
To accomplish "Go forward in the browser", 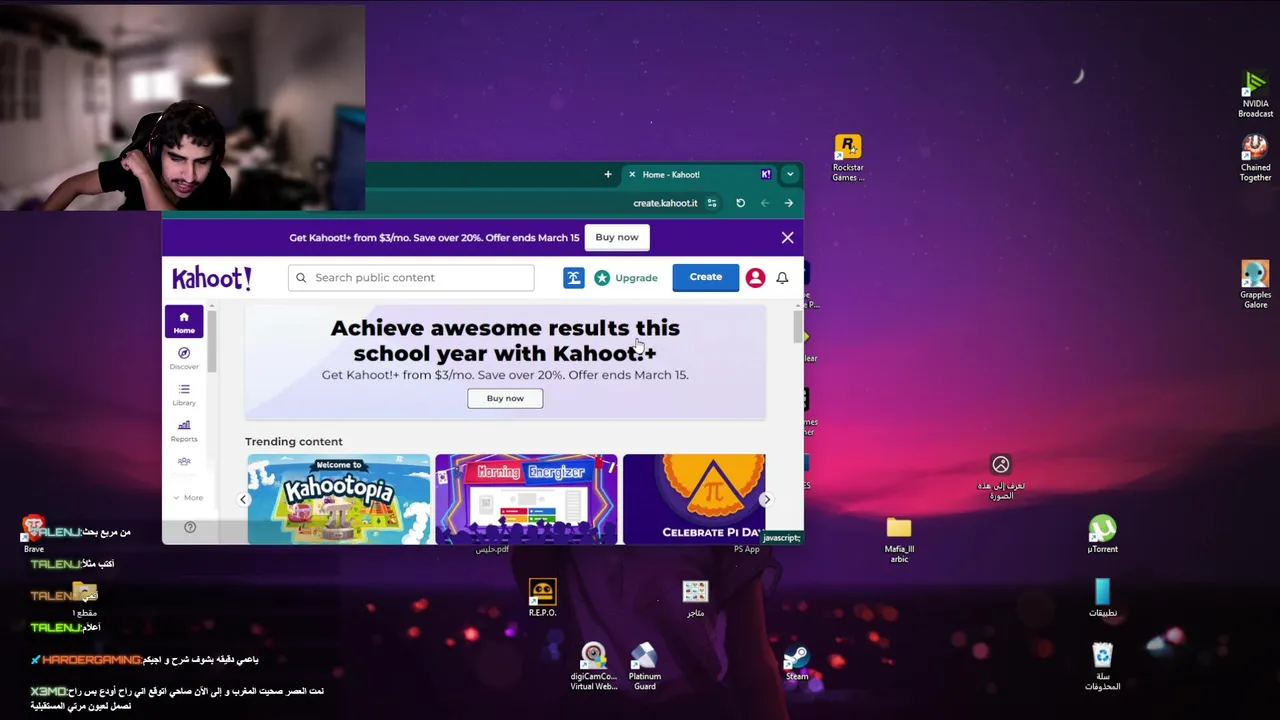I will click(765, 203).
